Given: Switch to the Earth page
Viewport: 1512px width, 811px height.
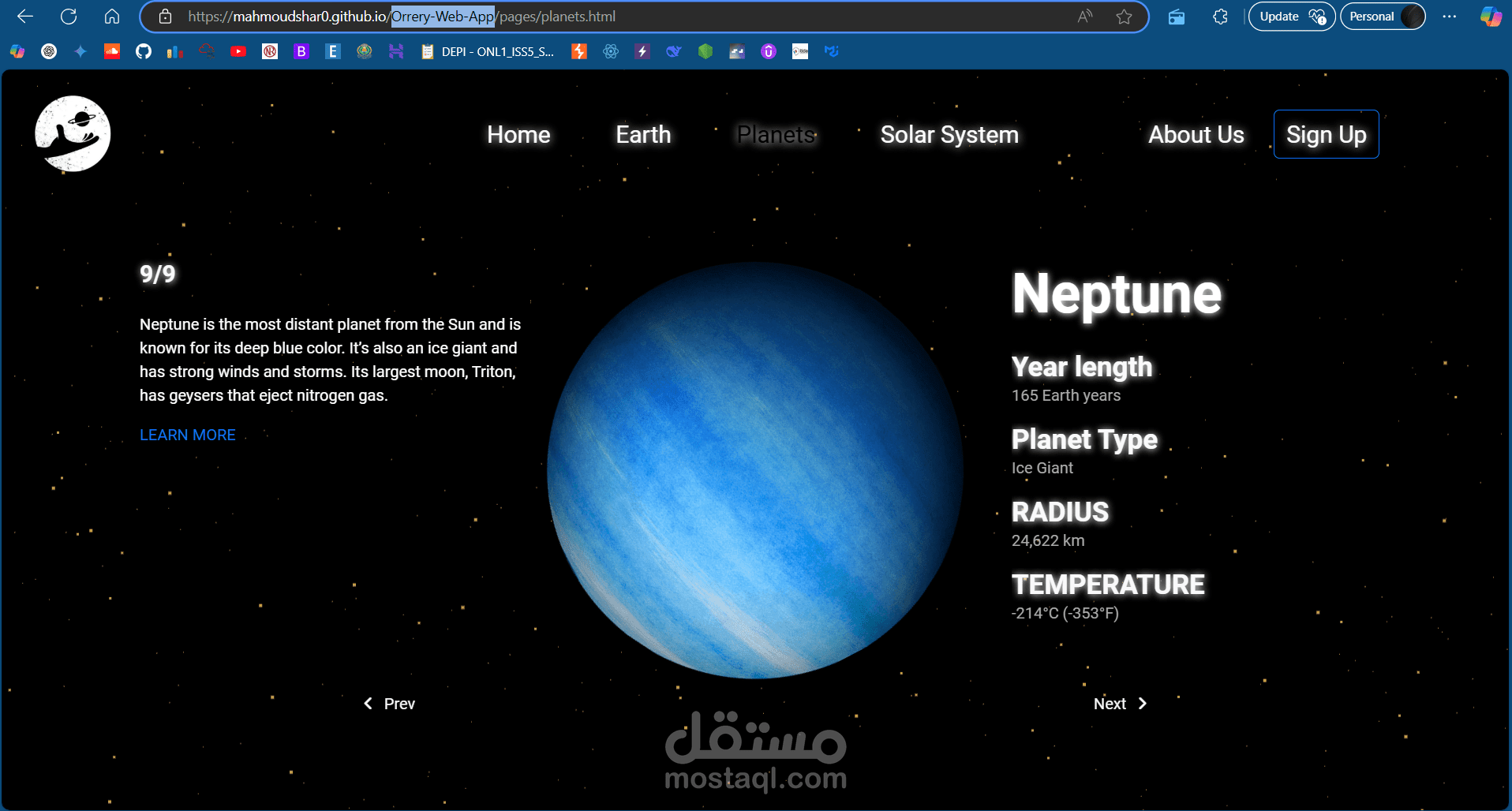Looking at the screenshot, I should (642, 134).
